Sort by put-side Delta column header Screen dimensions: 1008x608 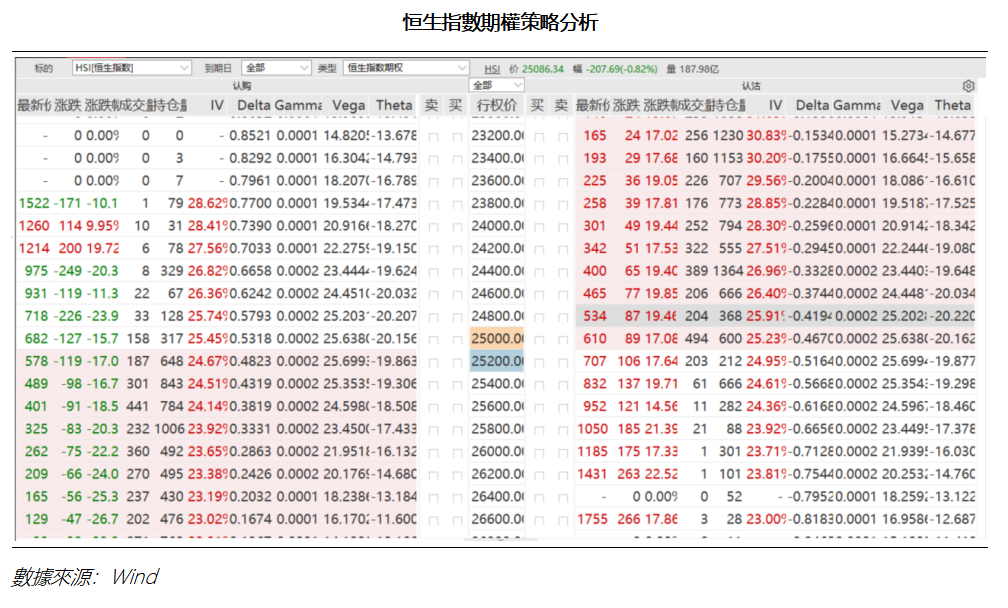click(x=813, y=105)
